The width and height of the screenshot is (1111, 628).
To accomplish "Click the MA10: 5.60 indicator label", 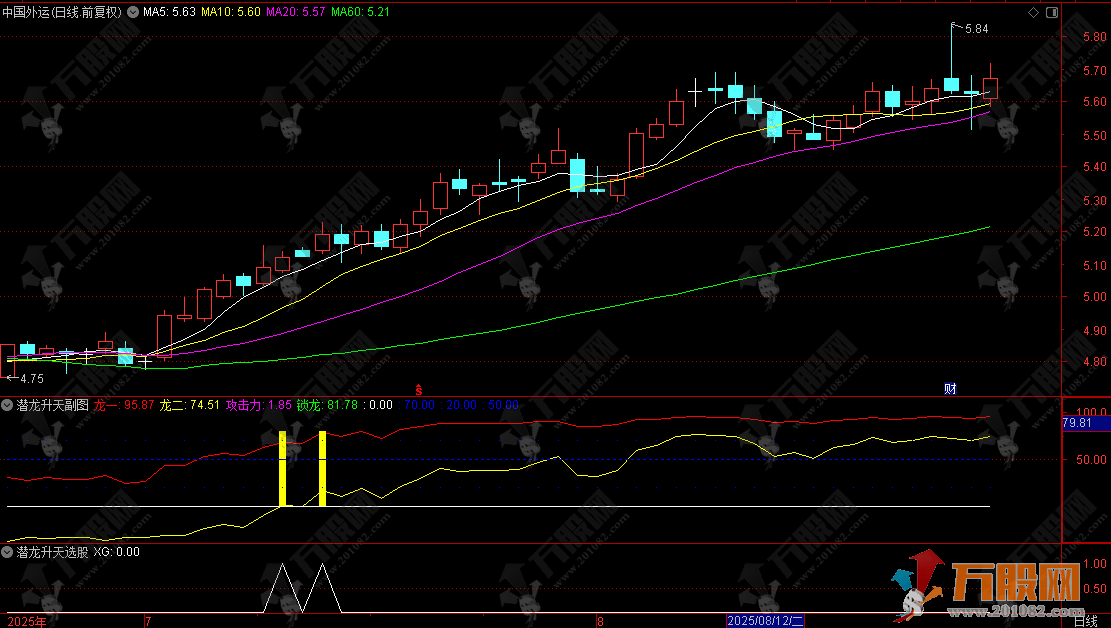I will (230, 12).
